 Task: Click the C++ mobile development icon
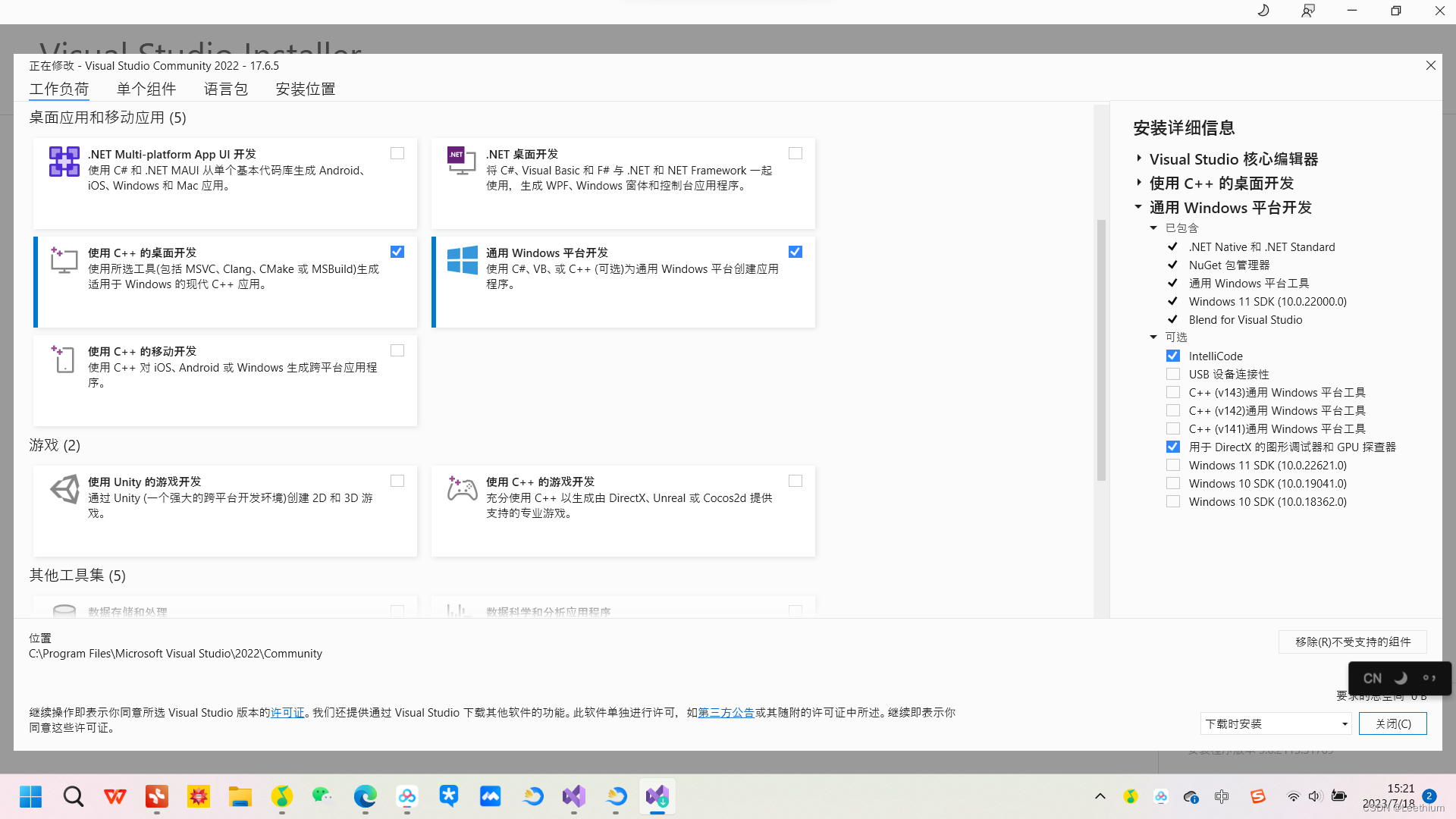coord(64,359)
